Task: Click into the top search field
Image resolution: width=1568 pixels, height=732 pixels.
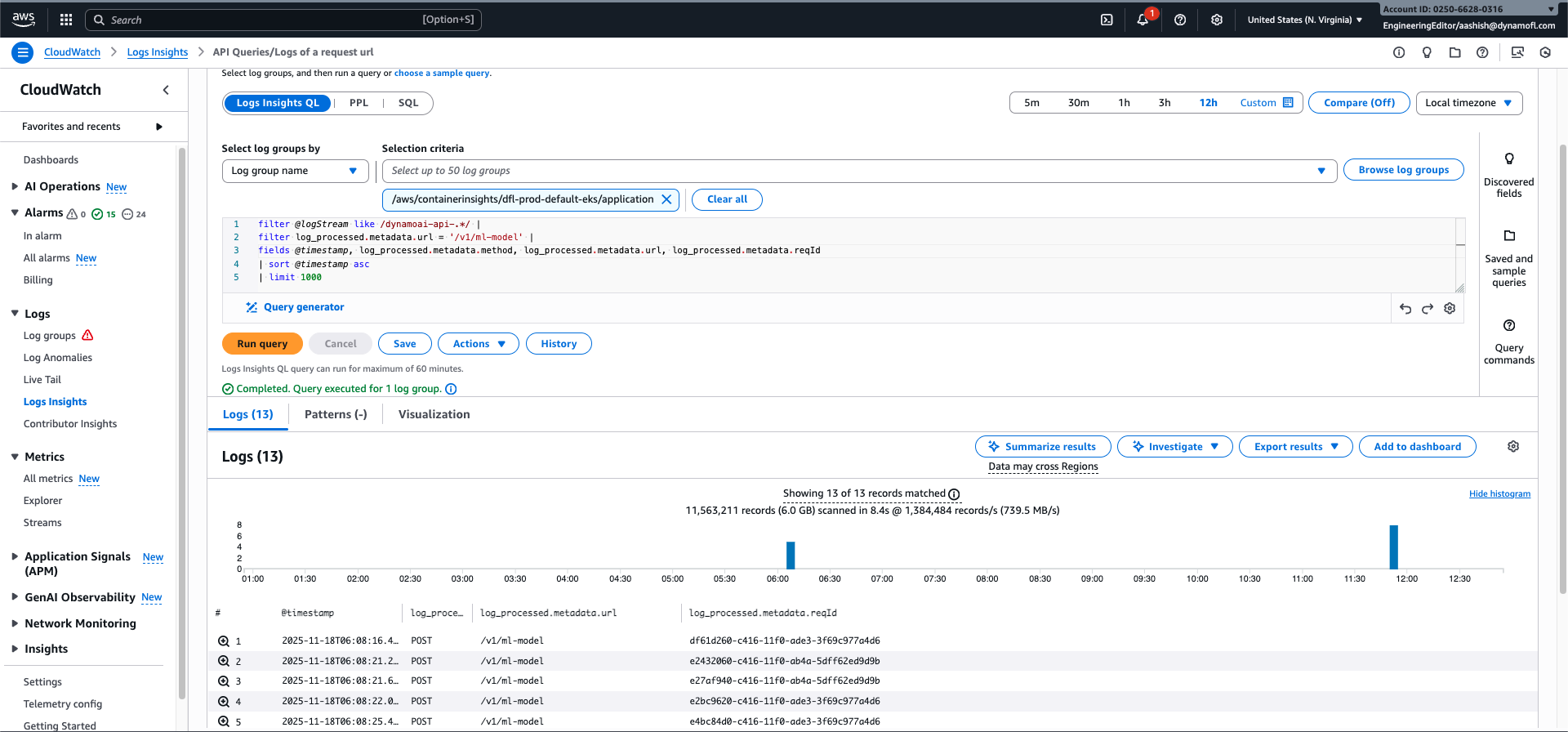Action: click(283, 20)
